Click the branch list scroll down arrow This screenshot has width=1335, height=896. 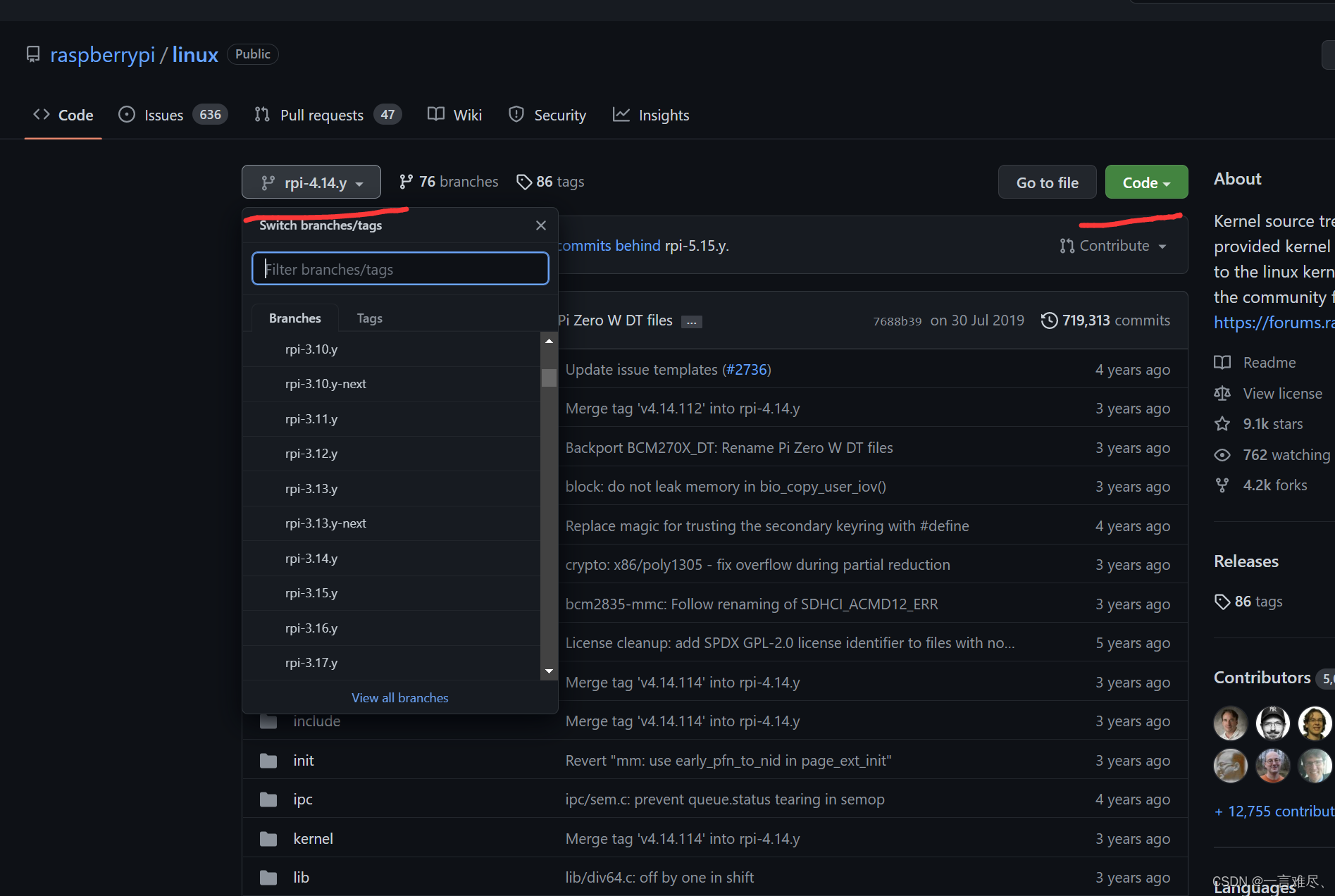pos(549,671)
